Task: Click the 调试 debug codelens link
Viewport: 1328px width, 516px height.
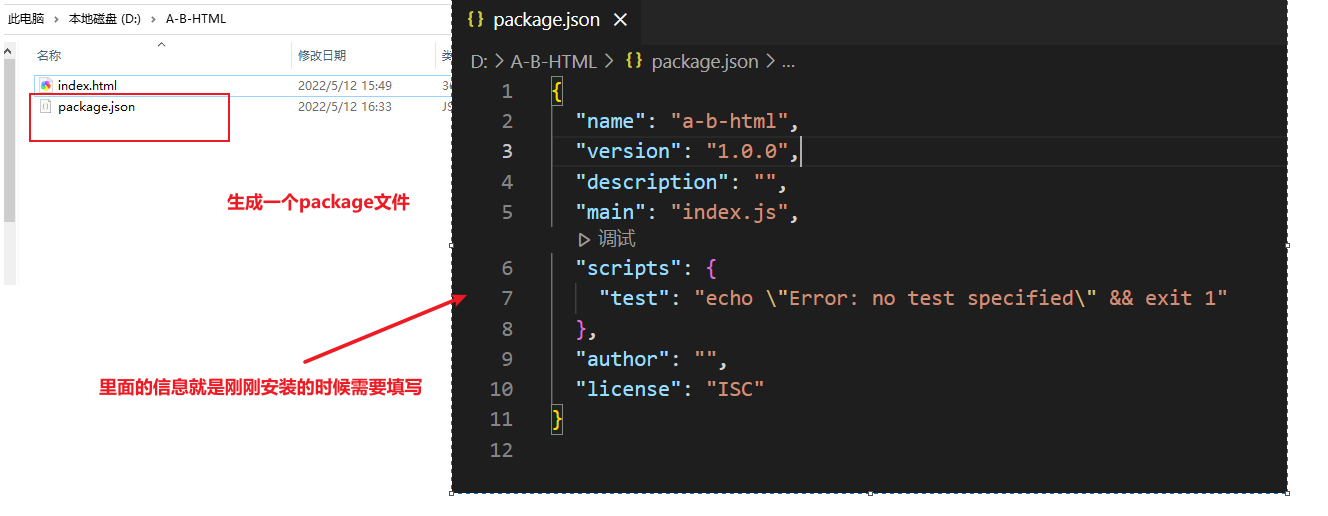Action: point(617,240)
